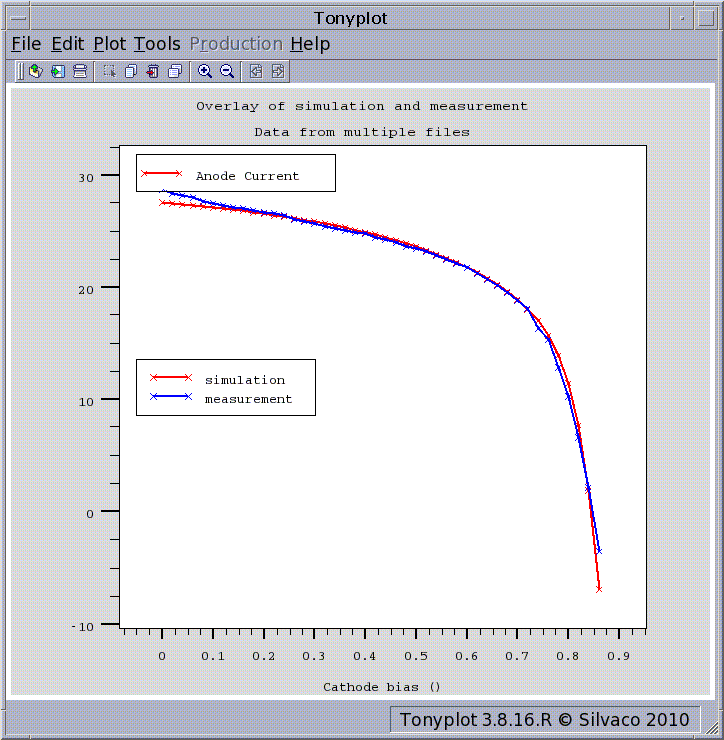The width and height of the screenshot is (724, 740).
Task: Activate the Select plot tool icon
Action: pyautogui.click(x=109, y=71)
